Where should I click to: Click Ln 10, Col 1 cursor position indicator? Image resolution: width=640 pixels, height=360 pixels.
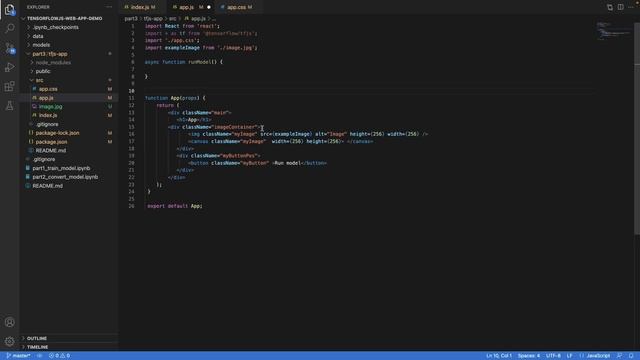(498, 356)
